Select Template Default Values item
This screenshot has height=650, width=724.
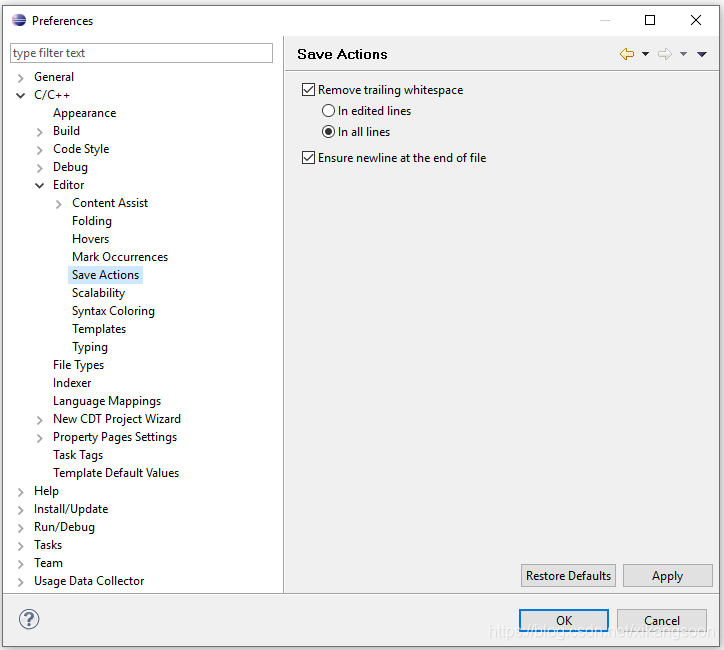(x=116, y=473)
